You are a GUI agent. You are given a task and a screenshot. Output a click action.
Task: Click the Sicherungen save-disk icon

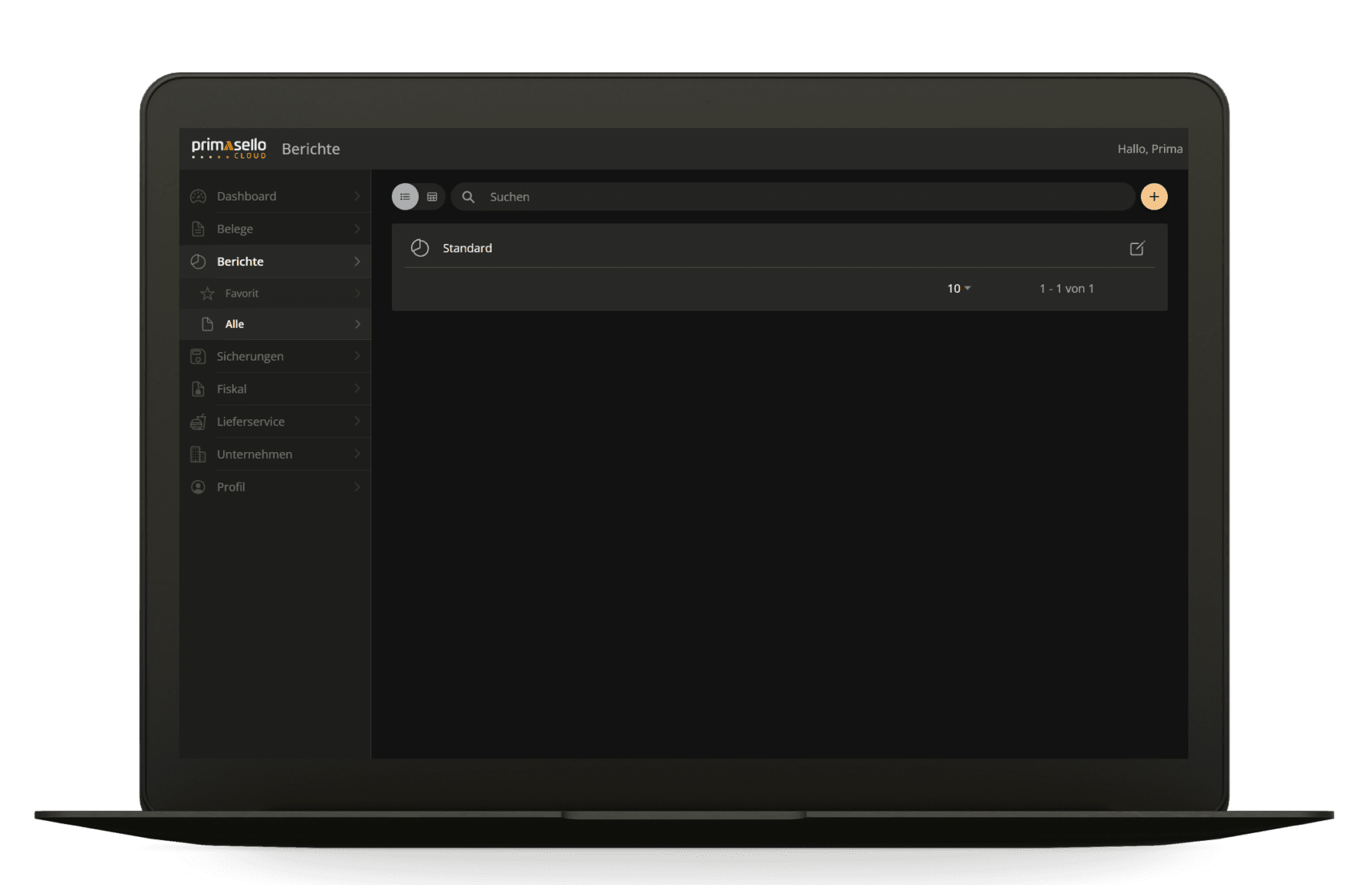click(198, 356)
